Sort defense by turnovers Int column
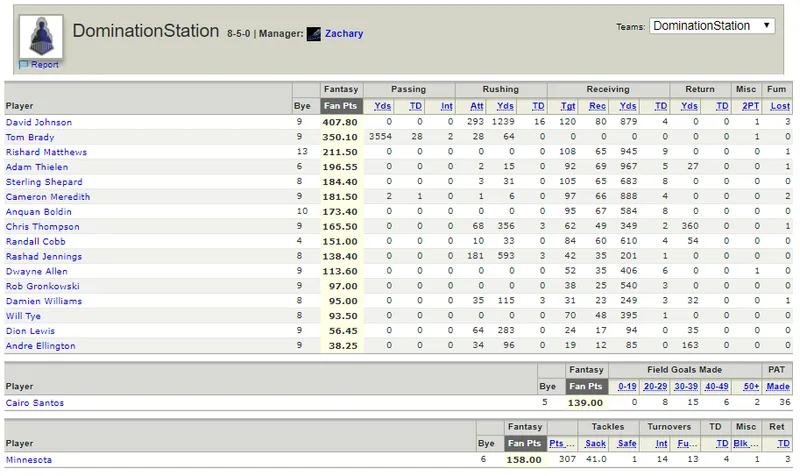The image size is (800, 476). [x=661, y=444]
